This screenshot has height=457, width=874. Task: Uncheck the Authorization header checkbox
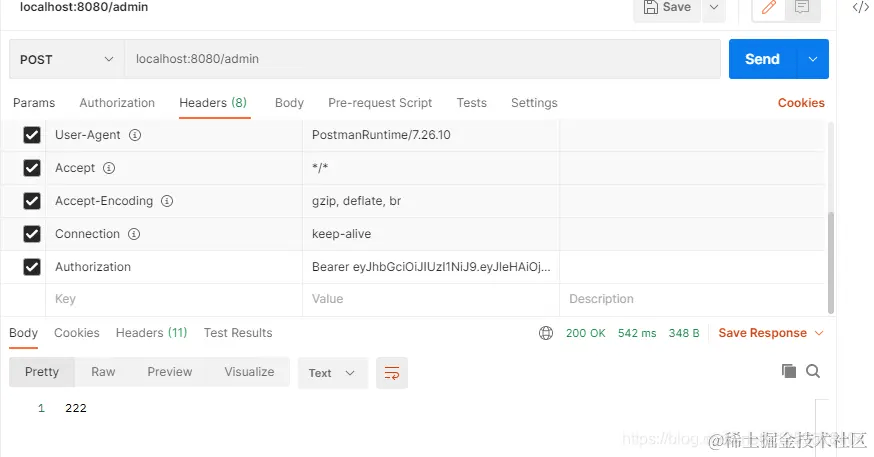pyautogui.click(x=32, y=267)
